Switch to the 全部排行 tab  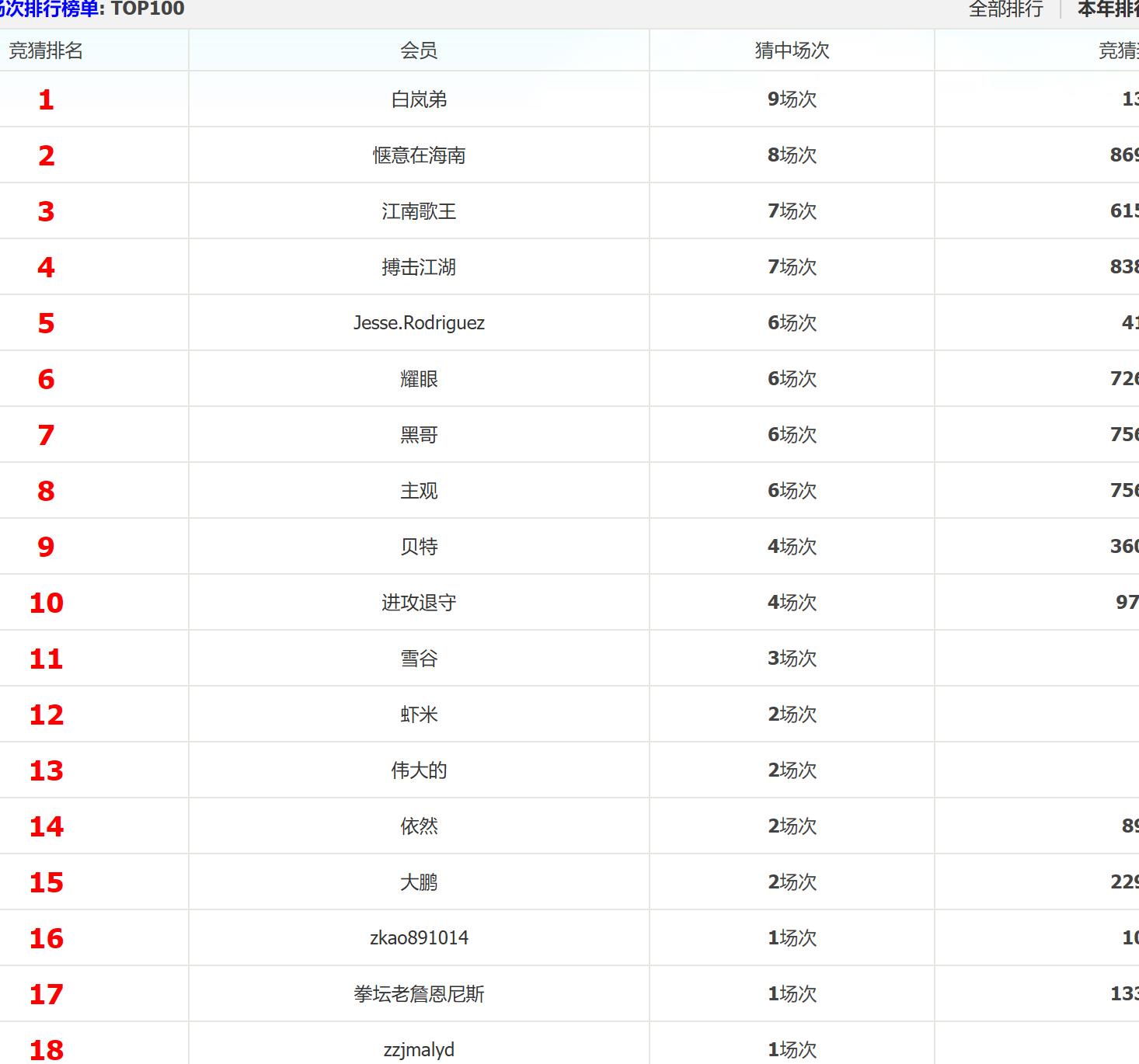1005,9
